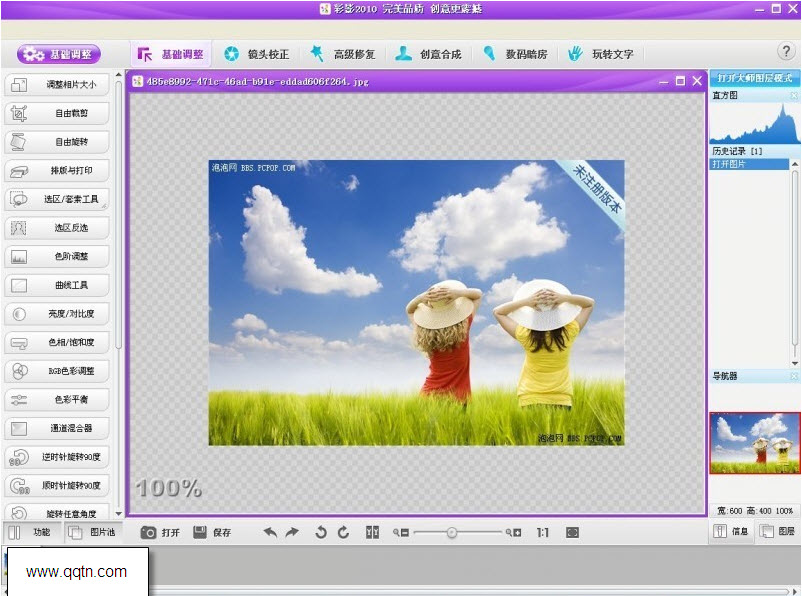
Task: Click the fit-to-screen icon beside 1:1
Action: (x=572, y=533)
